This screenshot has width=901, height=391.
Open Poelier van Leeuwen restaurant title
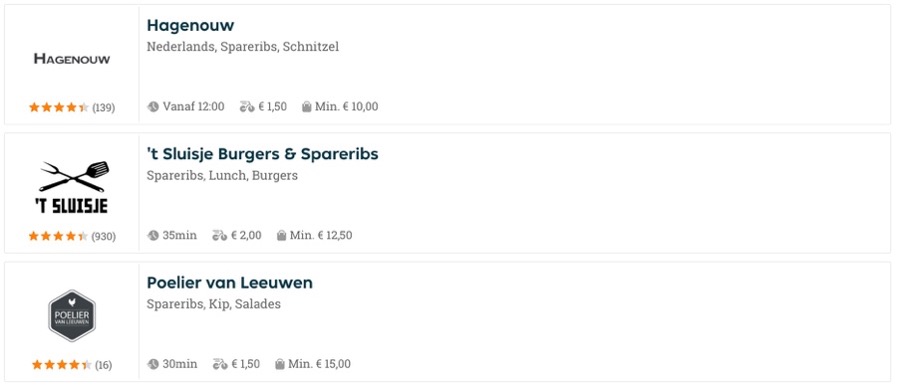pyautogui.click(x=230, y=283)
